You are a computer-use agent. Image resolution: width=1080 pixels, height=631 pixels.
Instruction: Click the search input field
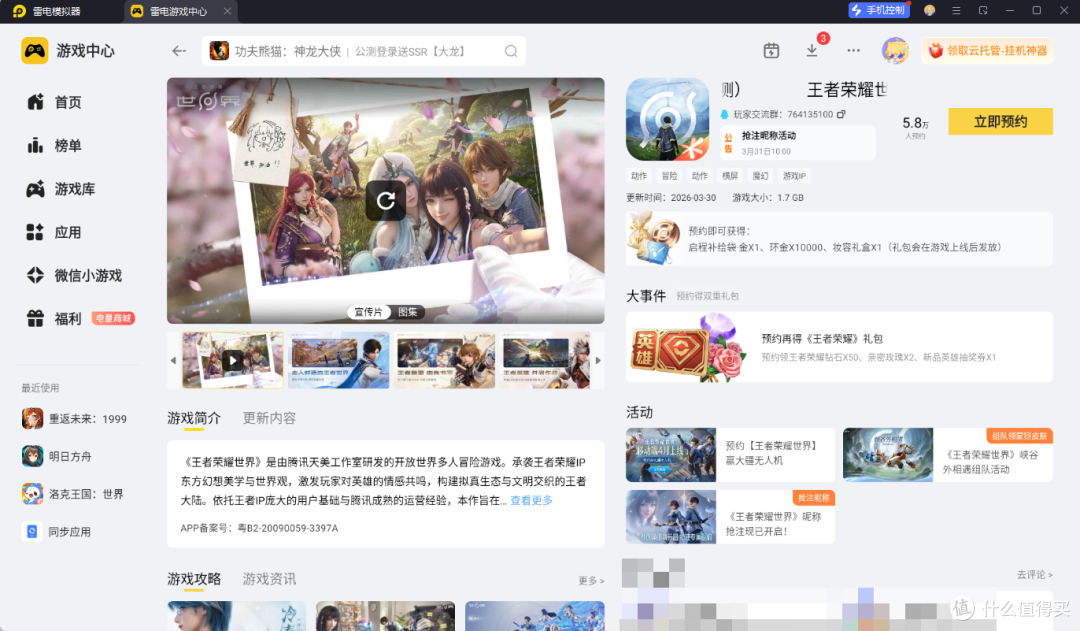click(x=365, y=51)
